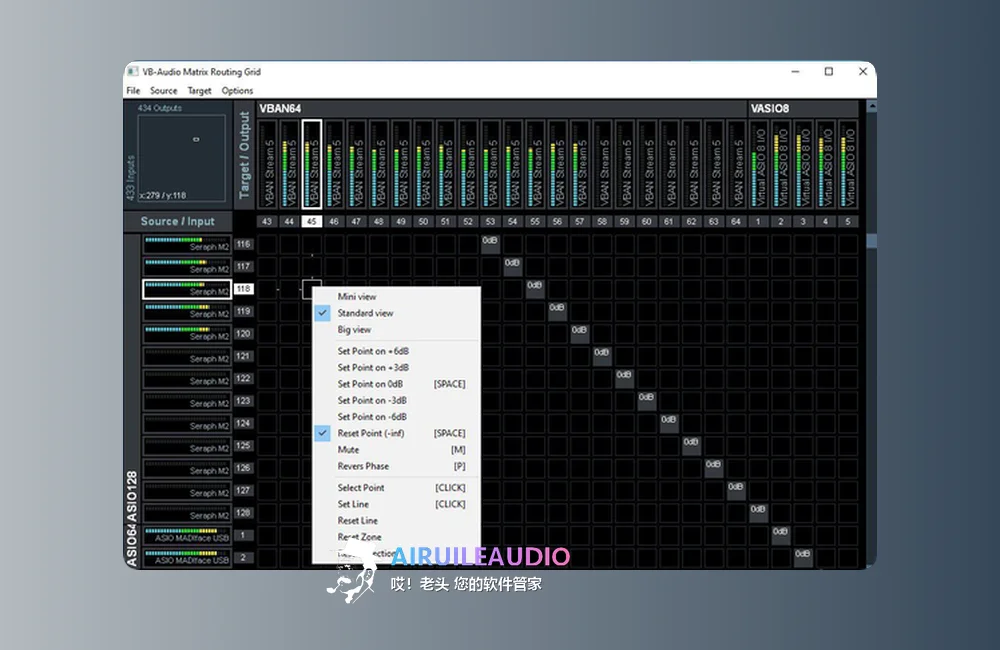Select the highlighted VBAN Stream5 output channel 45 strip

coord(312,164)
